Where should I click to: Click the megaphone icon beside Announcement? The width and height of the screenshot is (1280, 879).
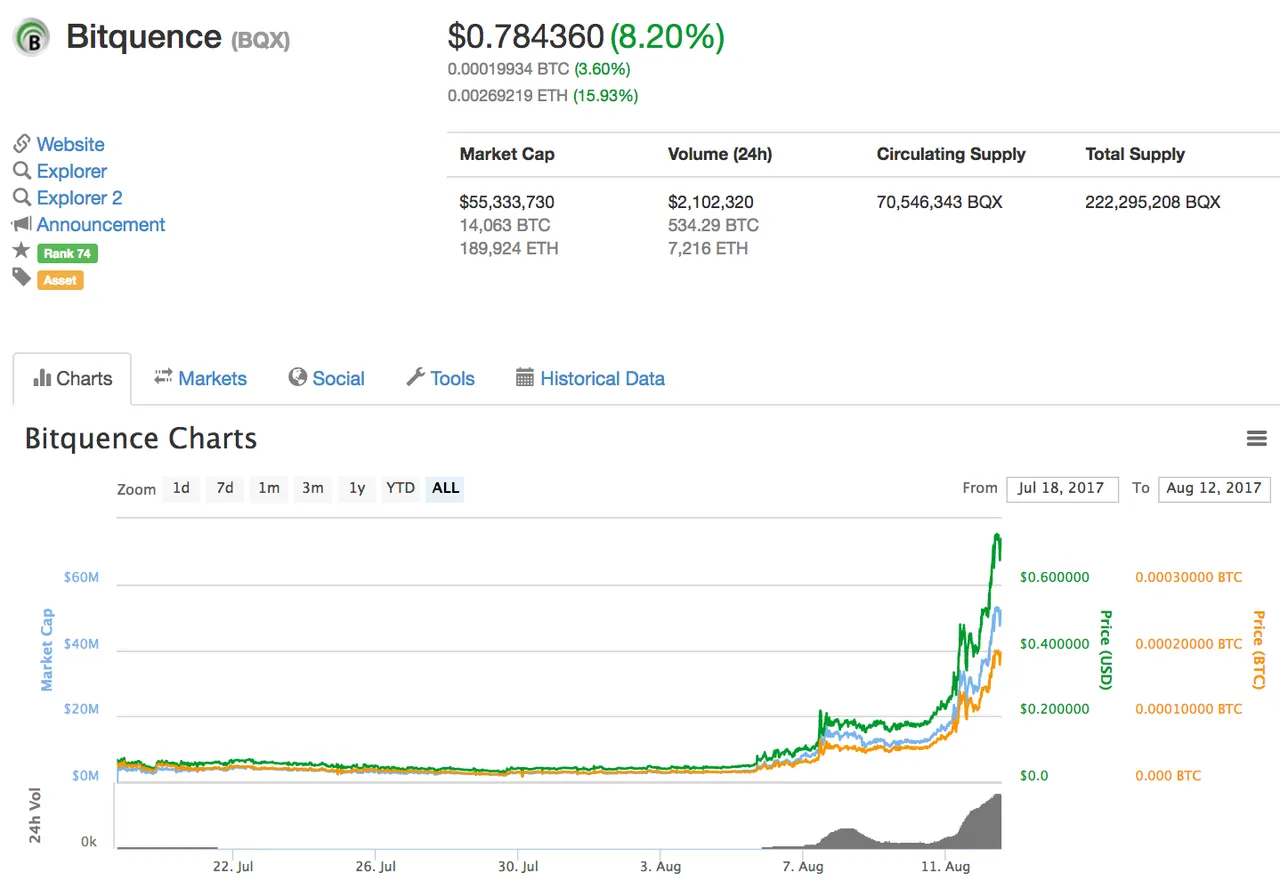coord(22,224)
